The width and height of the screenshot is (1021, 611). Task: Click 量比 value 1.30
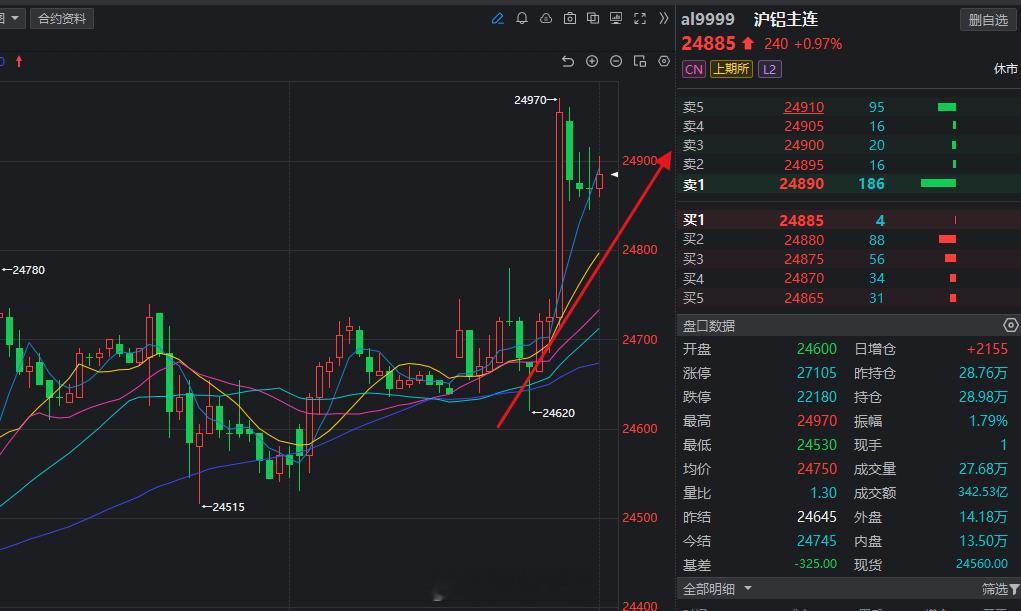[x=823, y=492]
